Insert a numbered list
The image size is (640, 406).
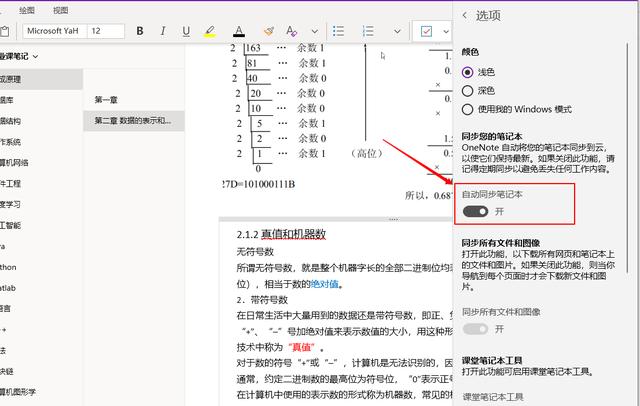click(368, 31)
